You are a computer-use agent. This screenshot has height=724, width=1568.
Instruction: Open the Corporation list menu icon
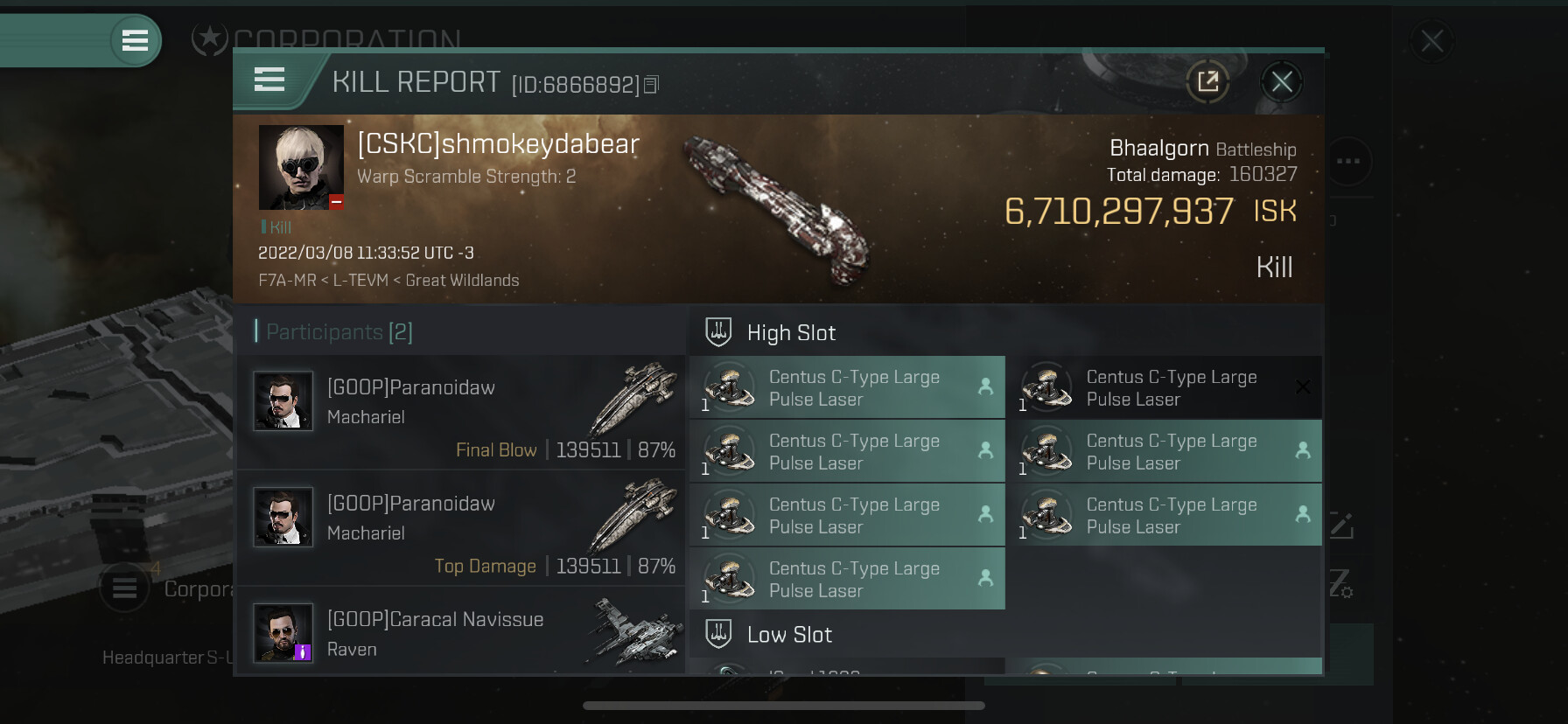point(124,588)
